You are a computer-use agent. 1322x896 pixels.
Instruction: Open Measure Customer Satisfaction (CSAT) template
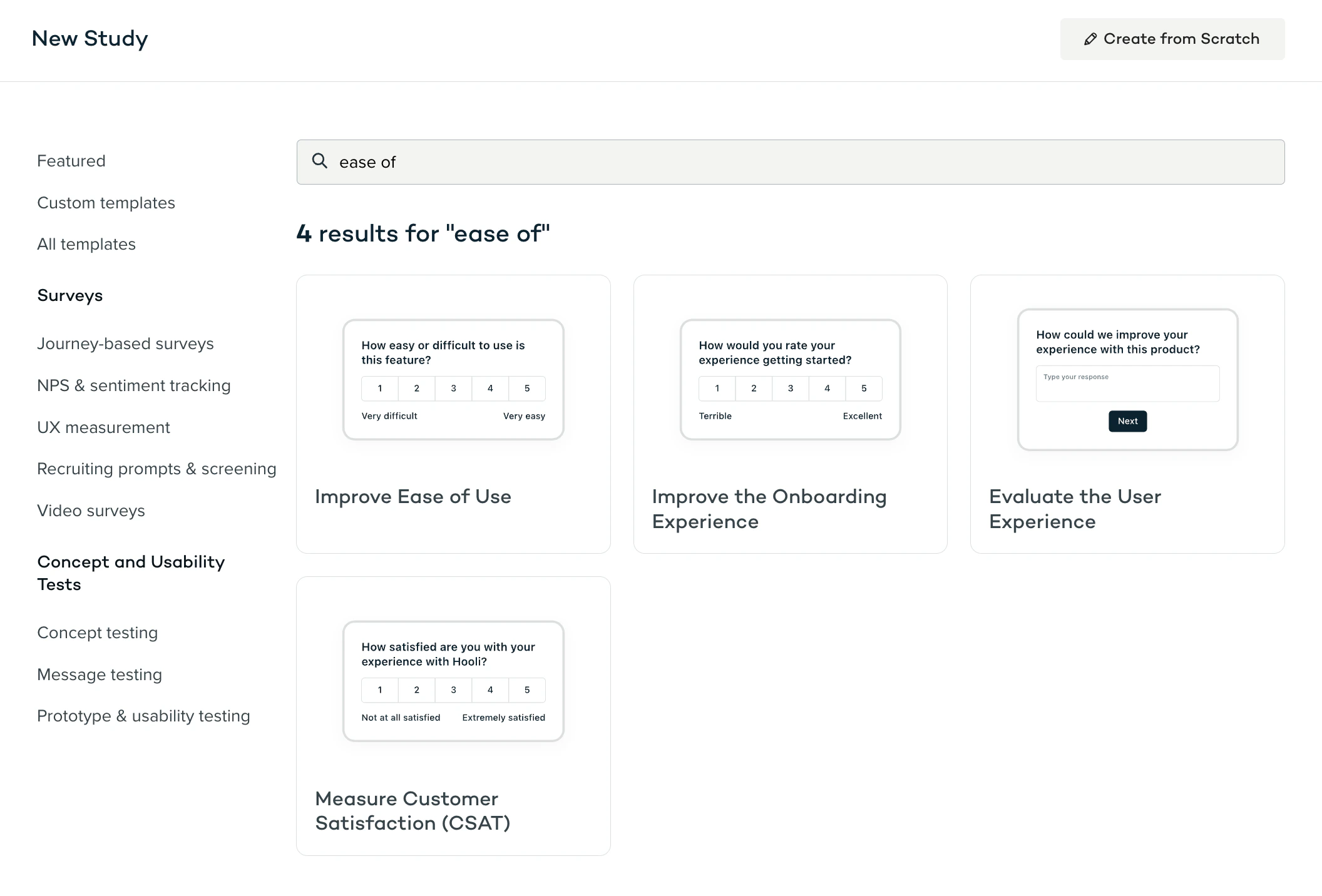pos(453,716)
